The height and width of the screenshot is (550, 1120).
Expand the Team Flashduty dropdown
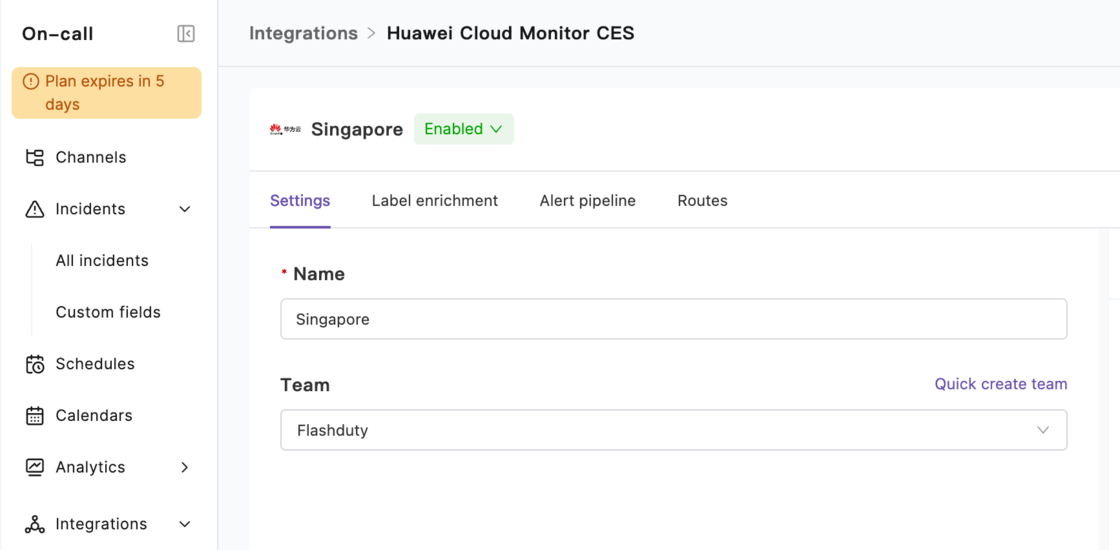(x=673, y=430)
